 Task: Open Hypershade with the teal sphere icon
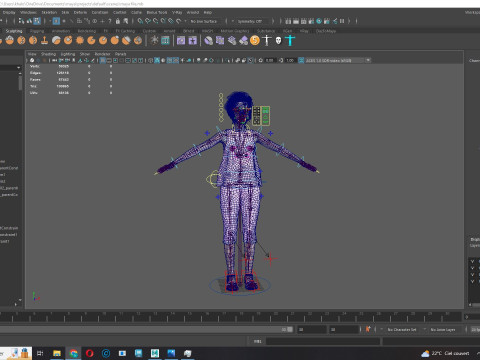point(319,21)
